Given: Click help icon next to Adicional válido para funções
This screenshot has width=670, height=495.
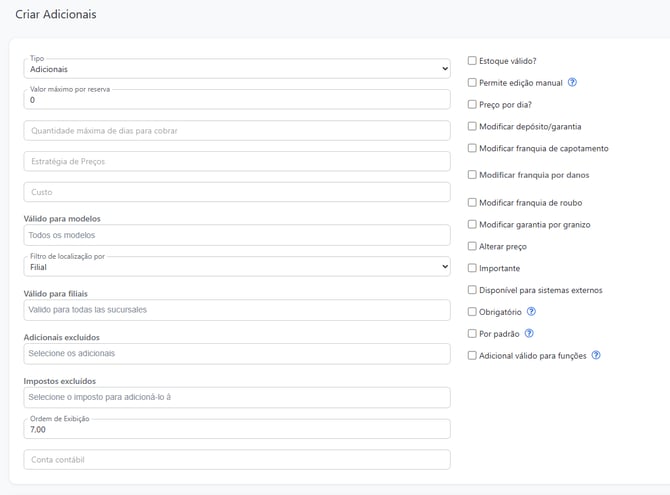Looking at the screenshot, I should pos(596,355).
